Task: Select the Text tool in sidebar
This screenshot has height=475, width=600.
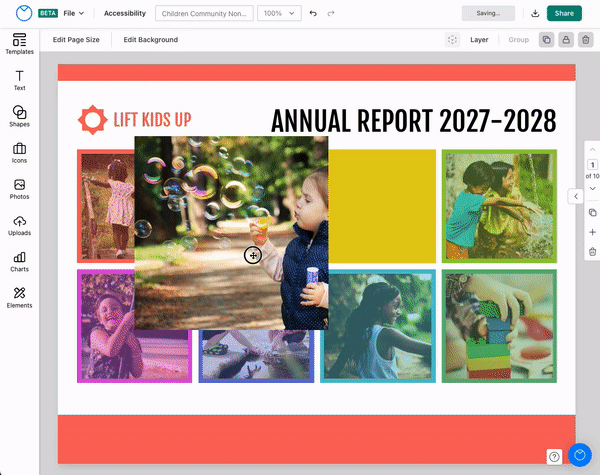Action: pos(20,80)
